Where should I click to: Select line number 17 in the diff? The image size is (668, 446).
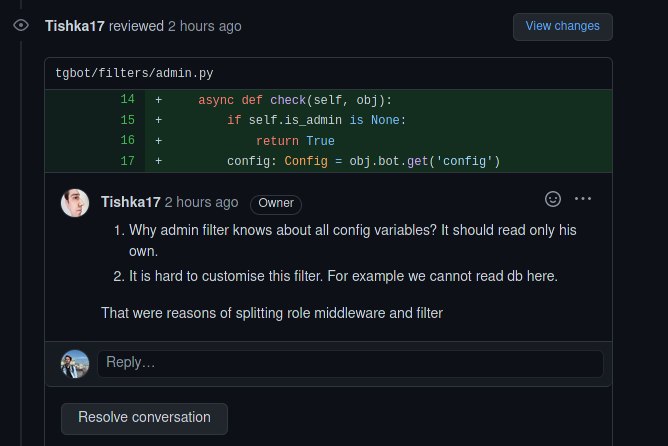pos(127,161)
